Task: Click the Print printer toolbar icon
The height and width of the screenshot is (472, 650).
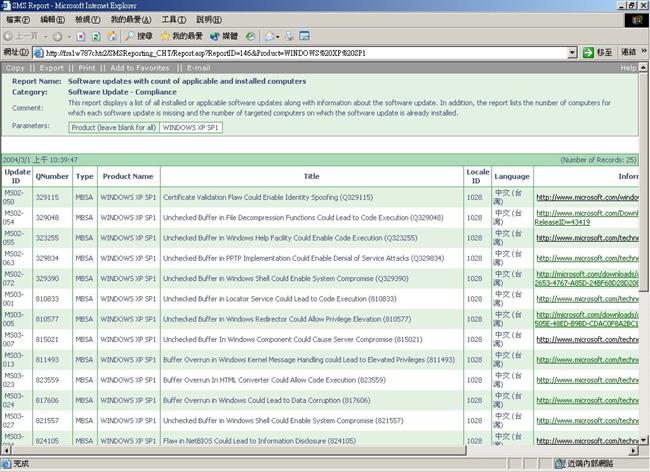Action: pyautogui.click(x=289, y=36)
